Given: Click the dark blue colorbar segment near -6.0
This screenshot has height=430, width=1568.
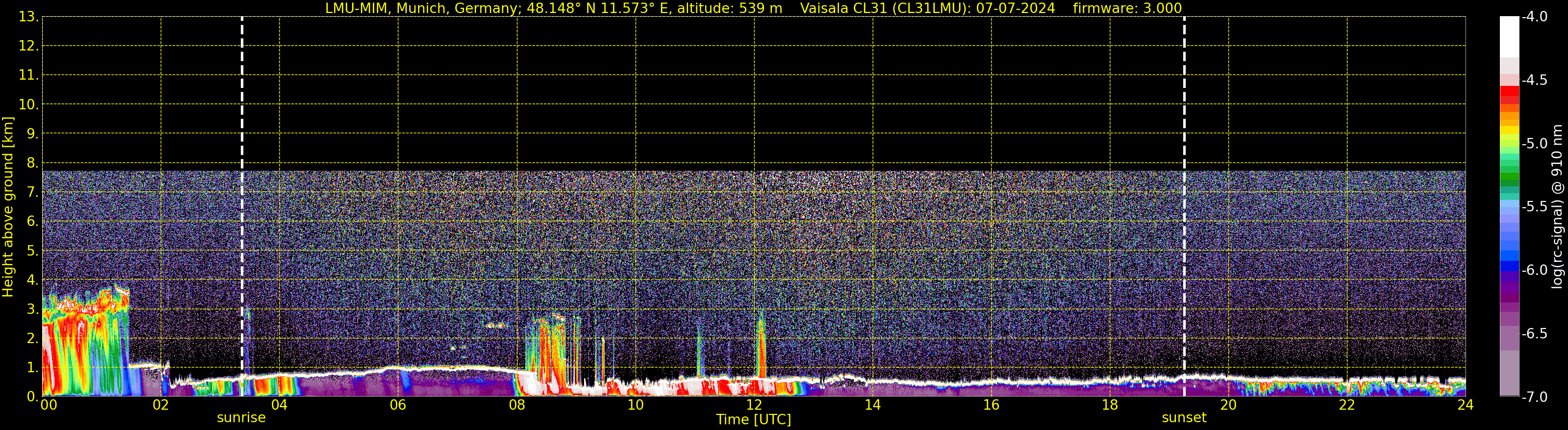Looking at the screenshot, I should click(1509, 265).
